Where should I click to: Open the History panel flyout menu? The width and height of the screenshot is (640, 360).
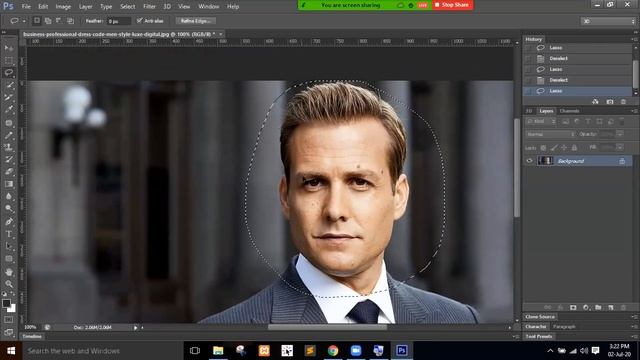click(x=635, y=39)
